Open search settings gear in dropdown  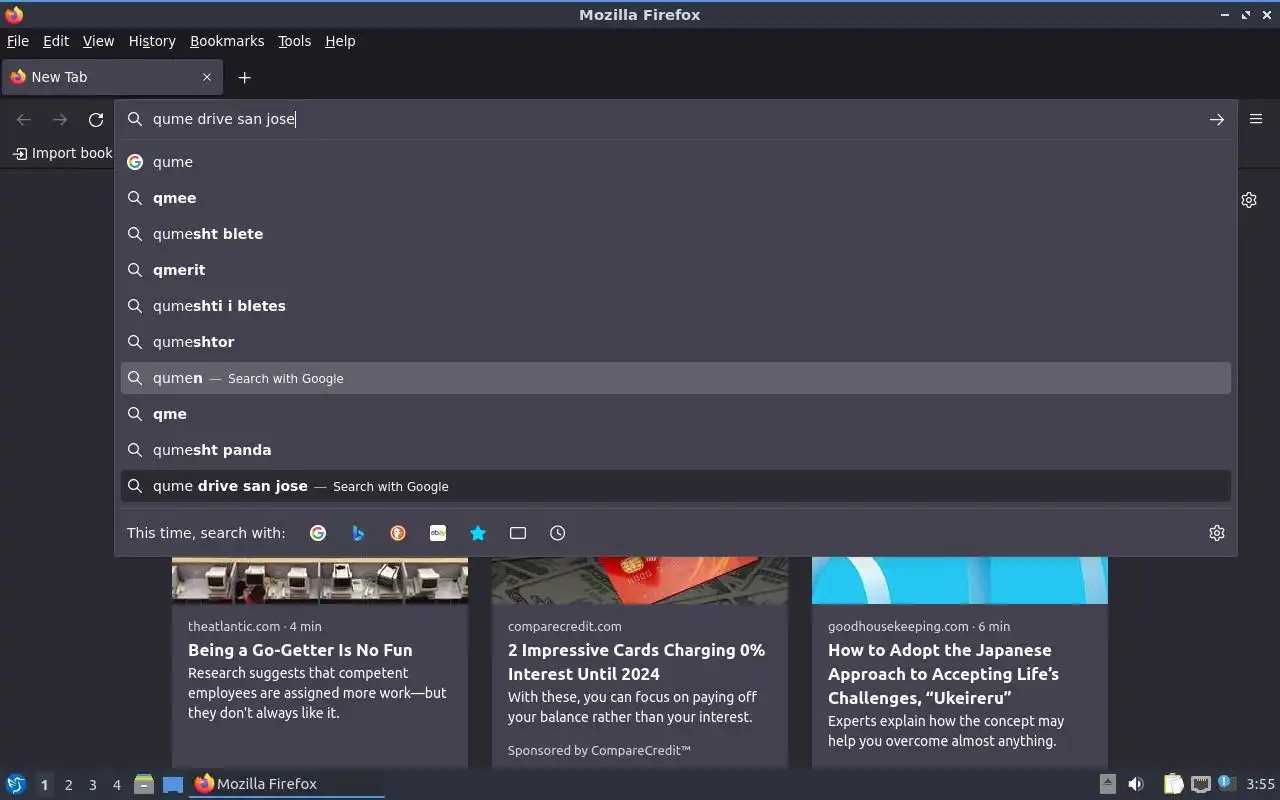click(x=1217, y=533)
